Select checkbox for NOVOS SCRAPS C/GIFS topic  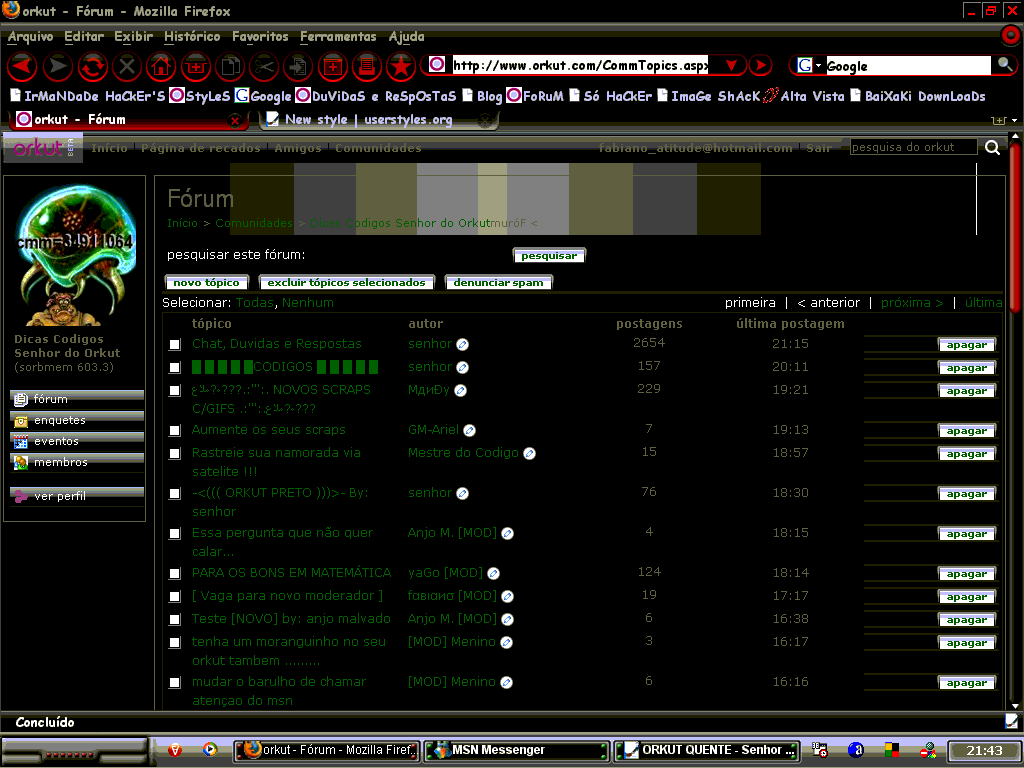tap(174, 391)
